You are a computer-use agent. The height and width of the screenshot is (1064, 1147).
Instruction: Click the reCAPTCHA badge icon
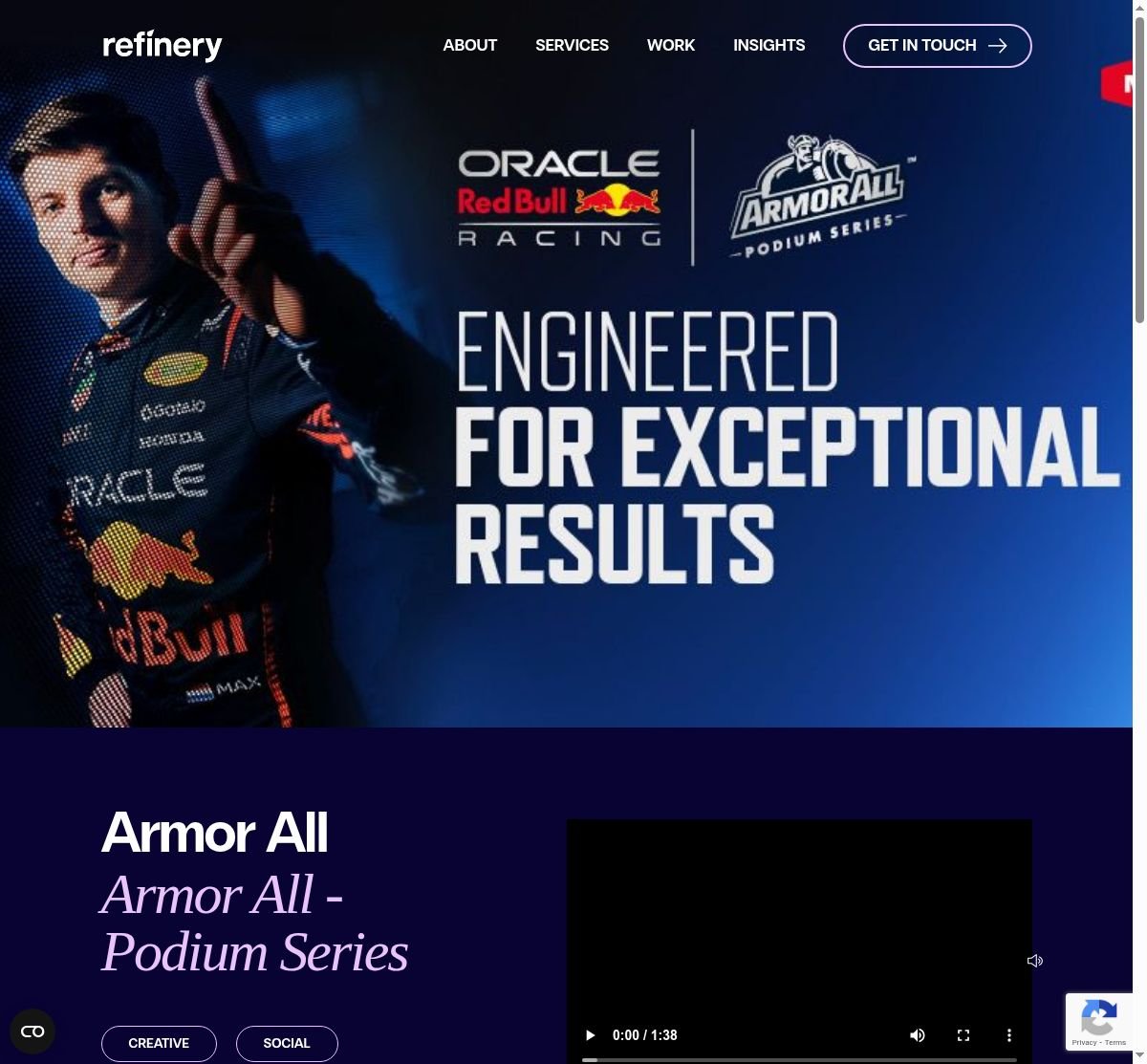point(1098,1018)
